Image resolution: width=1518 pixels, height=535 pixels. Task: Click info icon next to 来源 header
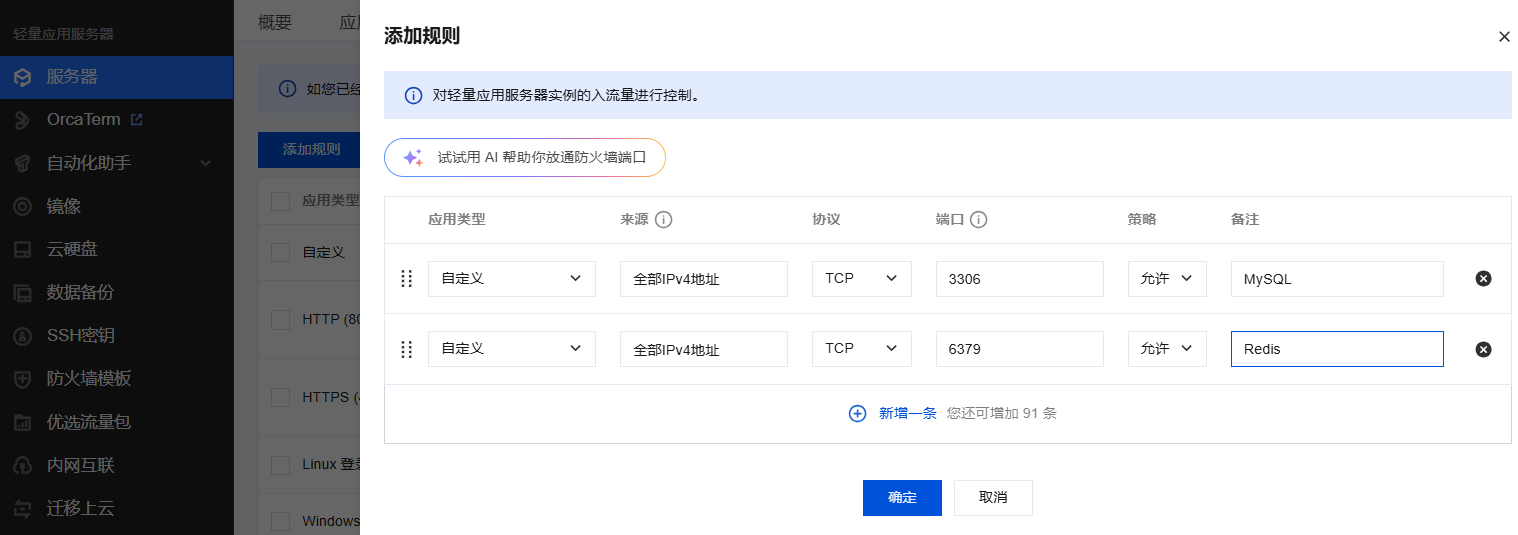[x=663, y=220]
